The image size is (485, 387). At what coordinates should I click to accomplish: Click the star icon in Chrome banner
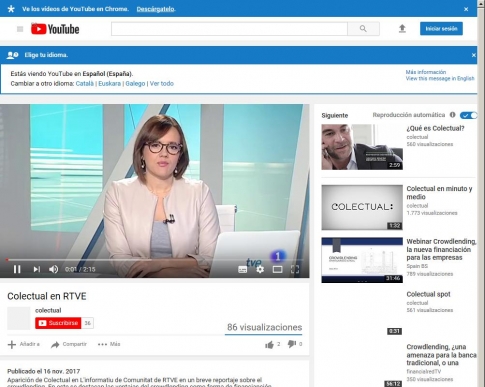(x=11, y=9)
